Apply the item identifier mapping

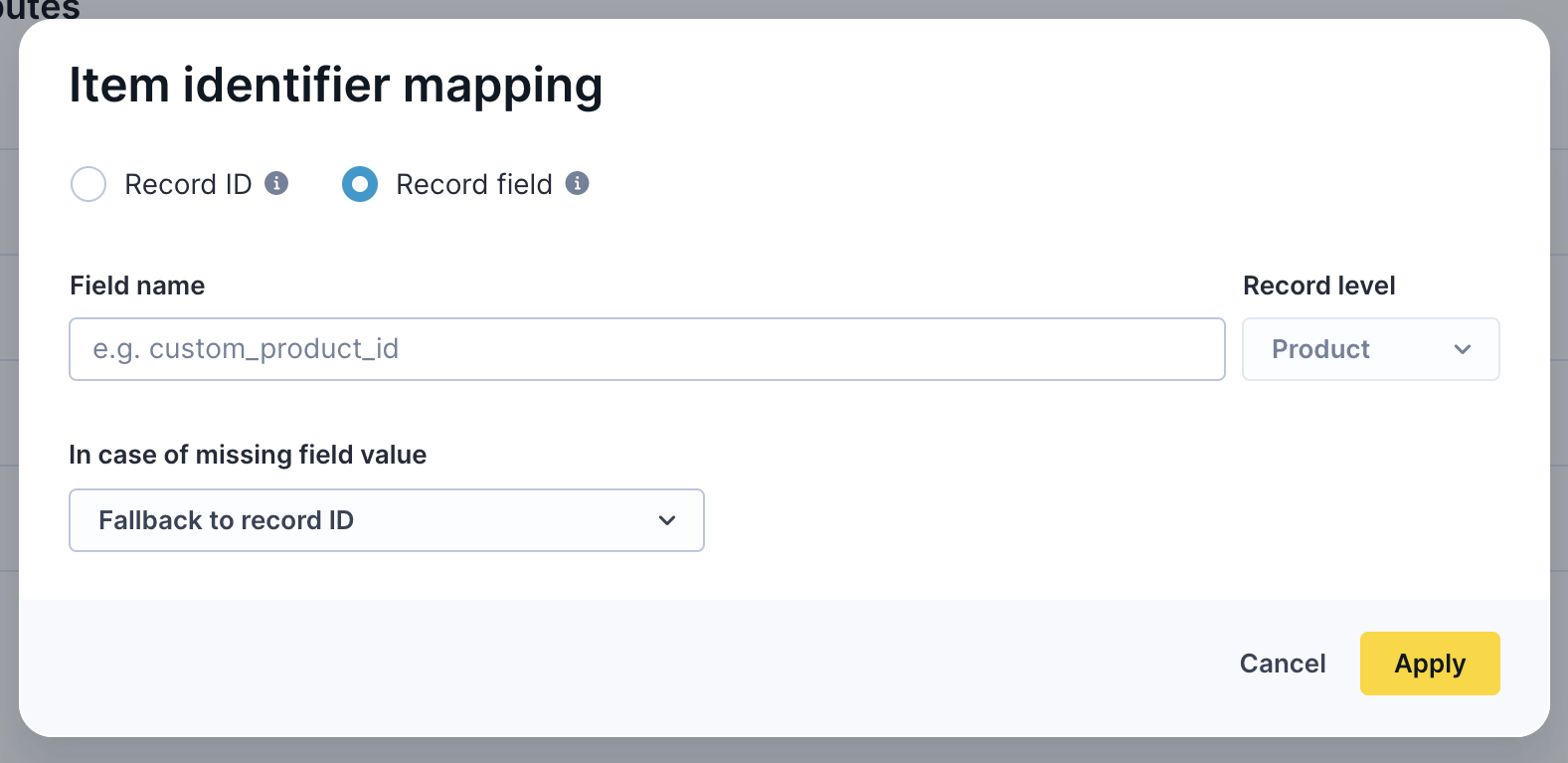pos(1430,664)
